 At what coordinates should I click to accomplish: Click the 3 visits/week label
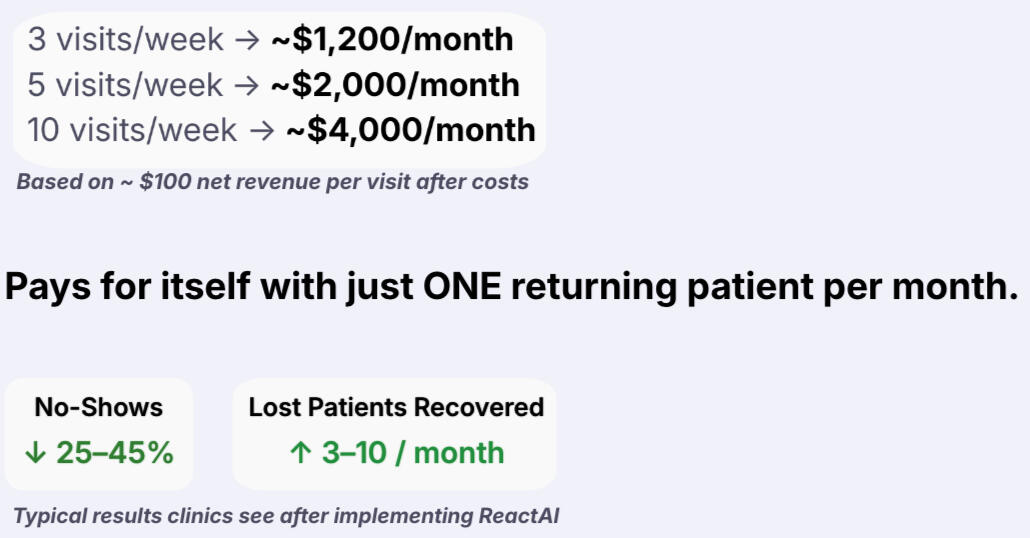click(x=124, y=40)
